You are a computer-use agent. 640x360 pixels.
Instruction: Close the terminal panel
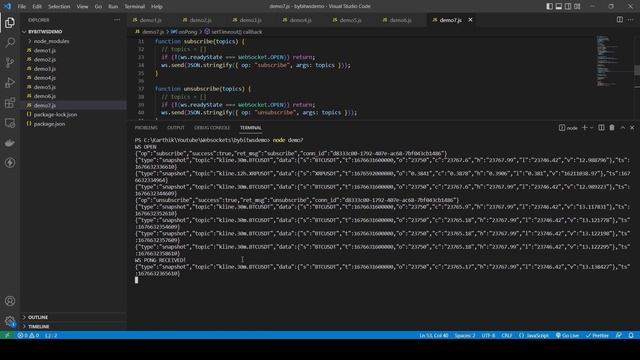(x=632, y=128)
